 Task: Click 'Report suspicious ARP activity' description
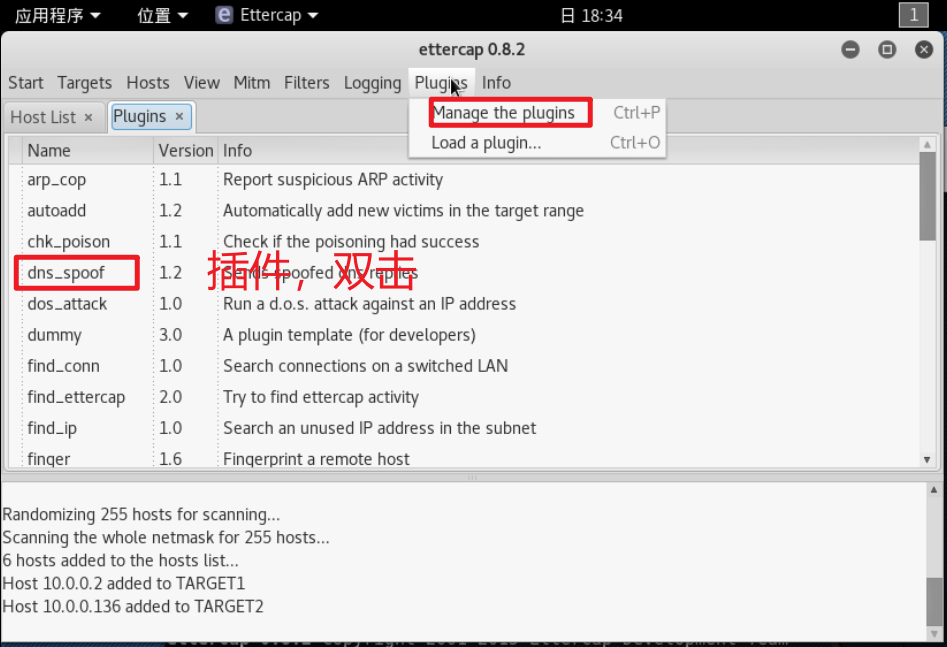click(333, 180)
